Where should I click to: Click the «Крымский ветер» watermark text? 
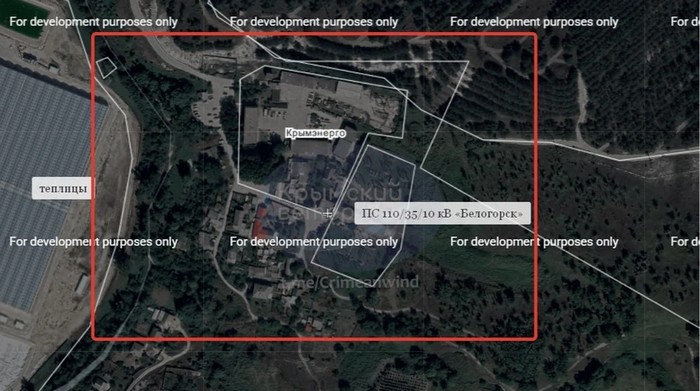pyautogui.click(x=339, y=203)
